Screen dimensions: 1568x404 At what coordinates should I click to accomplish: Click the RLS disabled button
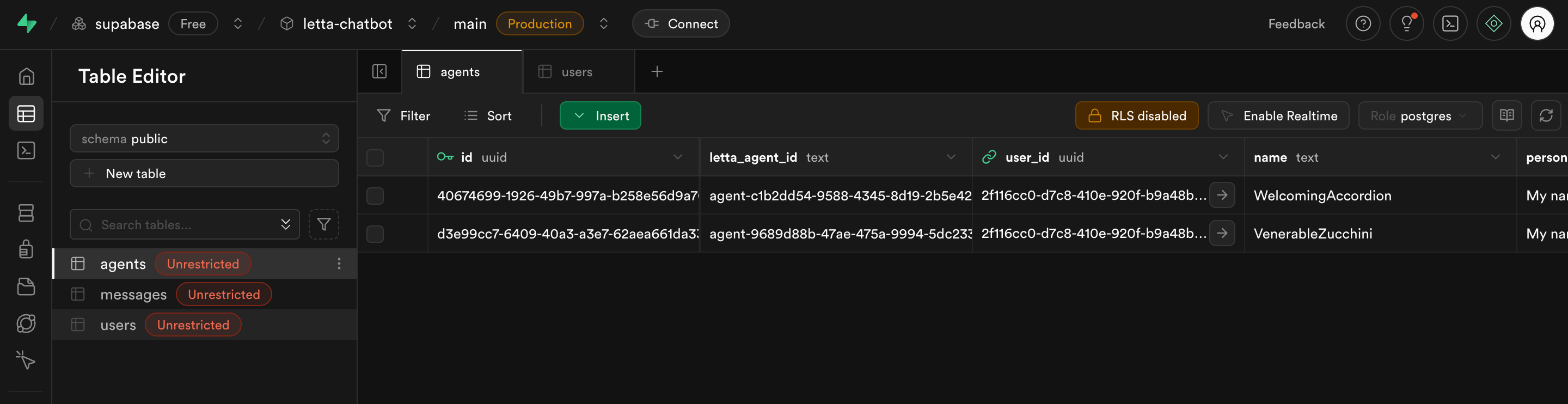1136,115
